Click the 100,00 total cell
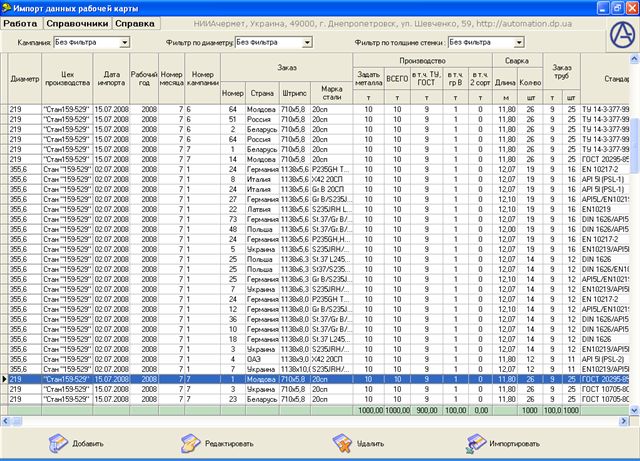The image size is (640, 461). point(455,410)
